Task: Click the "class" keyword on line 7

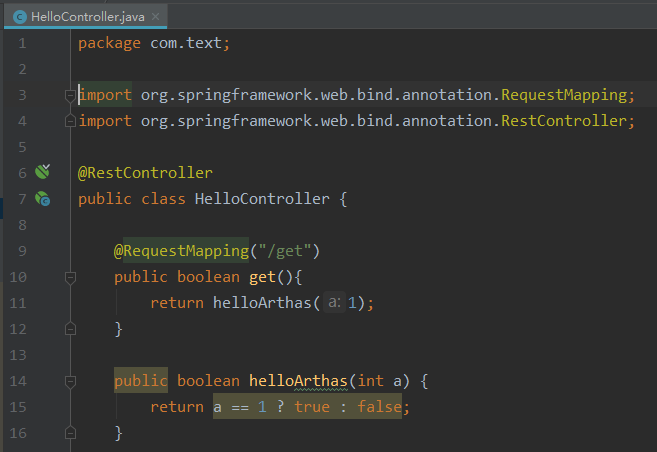Action: (163, 199)
